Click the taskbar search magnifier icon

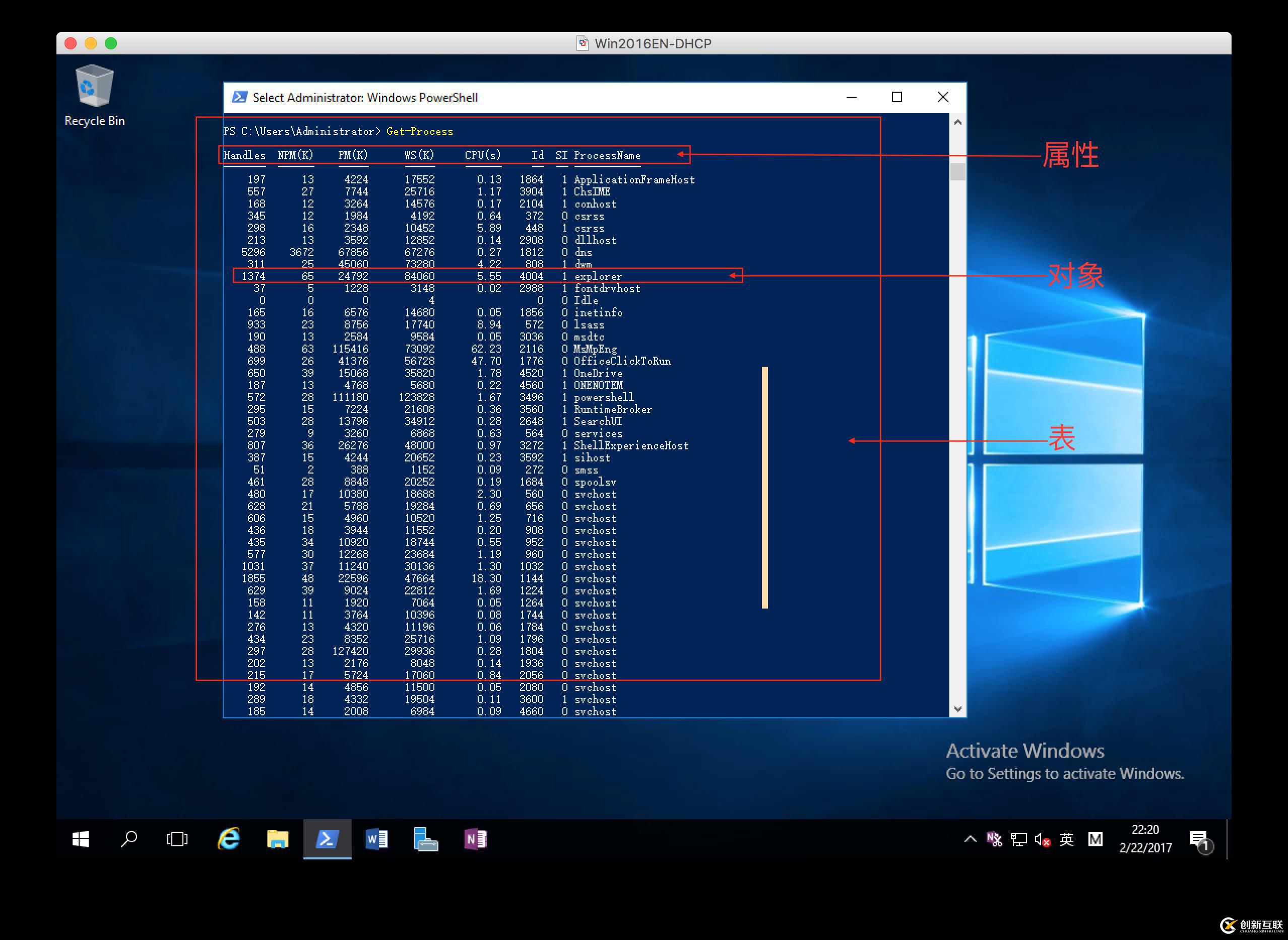(129, 839)
